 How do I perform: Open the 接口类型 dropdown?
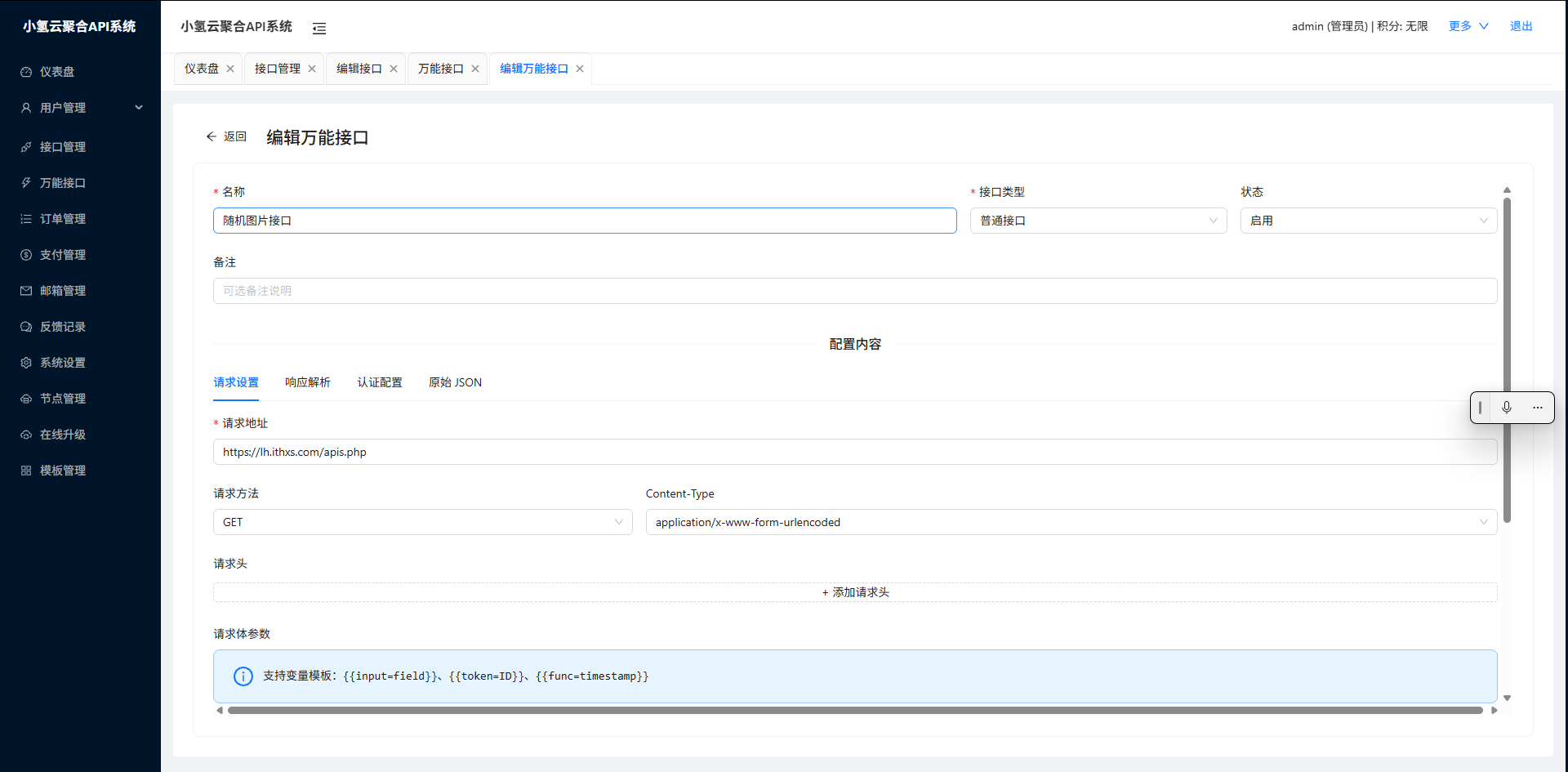(1098, 221)
